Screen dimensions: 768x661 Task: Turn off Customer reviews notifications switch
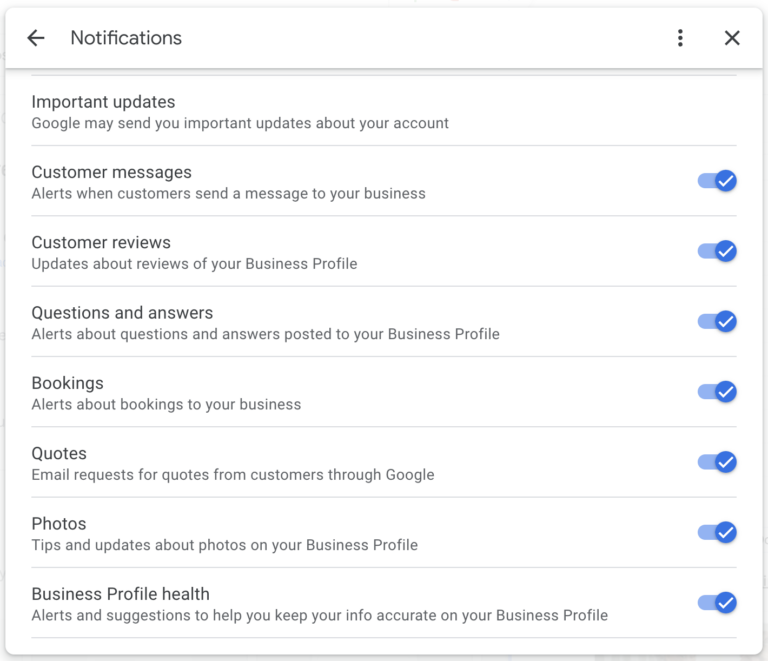(x=717, y=251)
